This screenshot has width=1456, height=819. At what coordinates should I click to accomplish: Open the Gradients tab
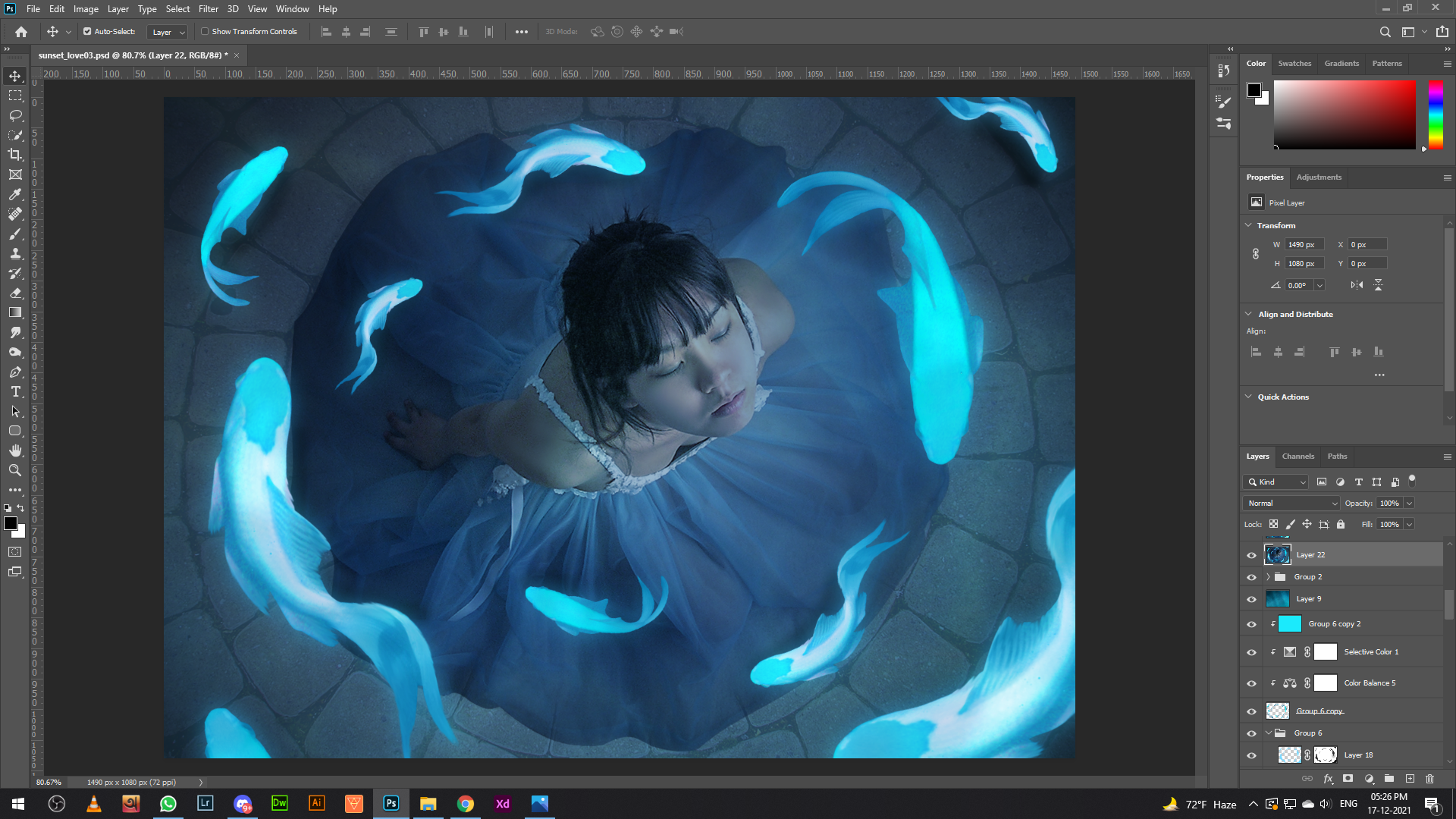click(x=1341, y=64)
